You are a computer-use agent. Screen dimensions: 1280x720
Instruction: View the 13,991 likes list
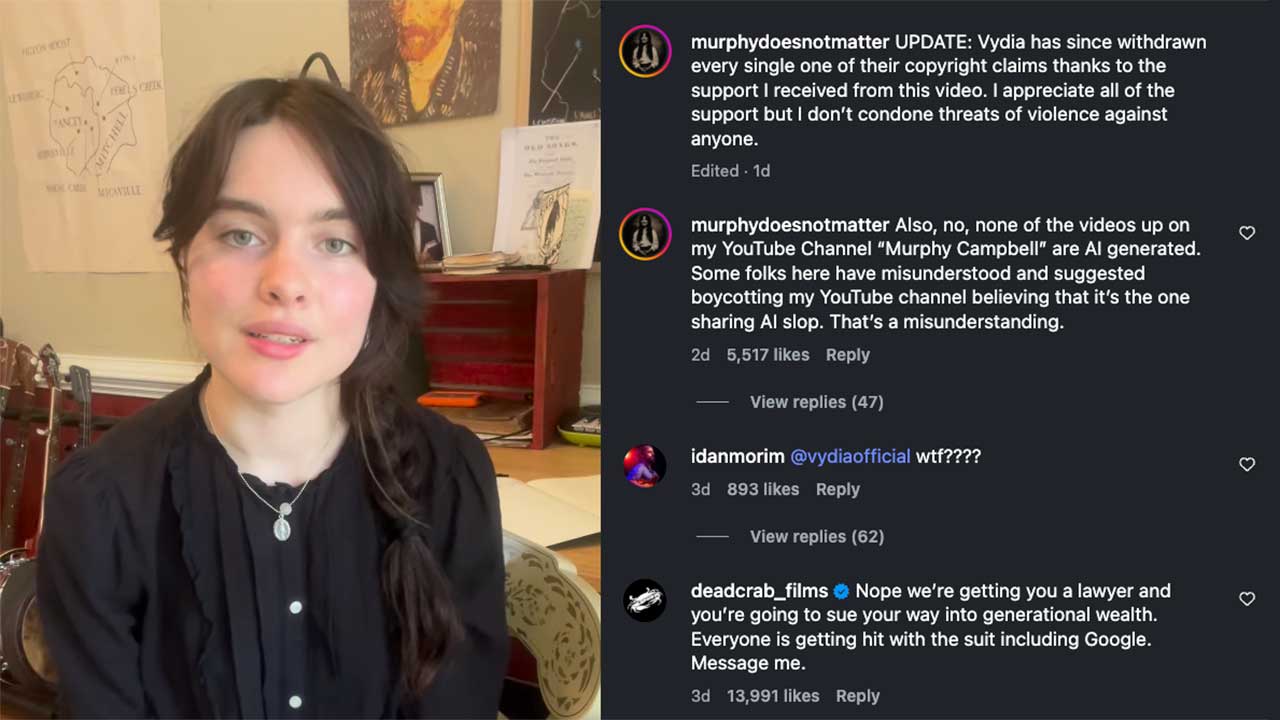773,696
